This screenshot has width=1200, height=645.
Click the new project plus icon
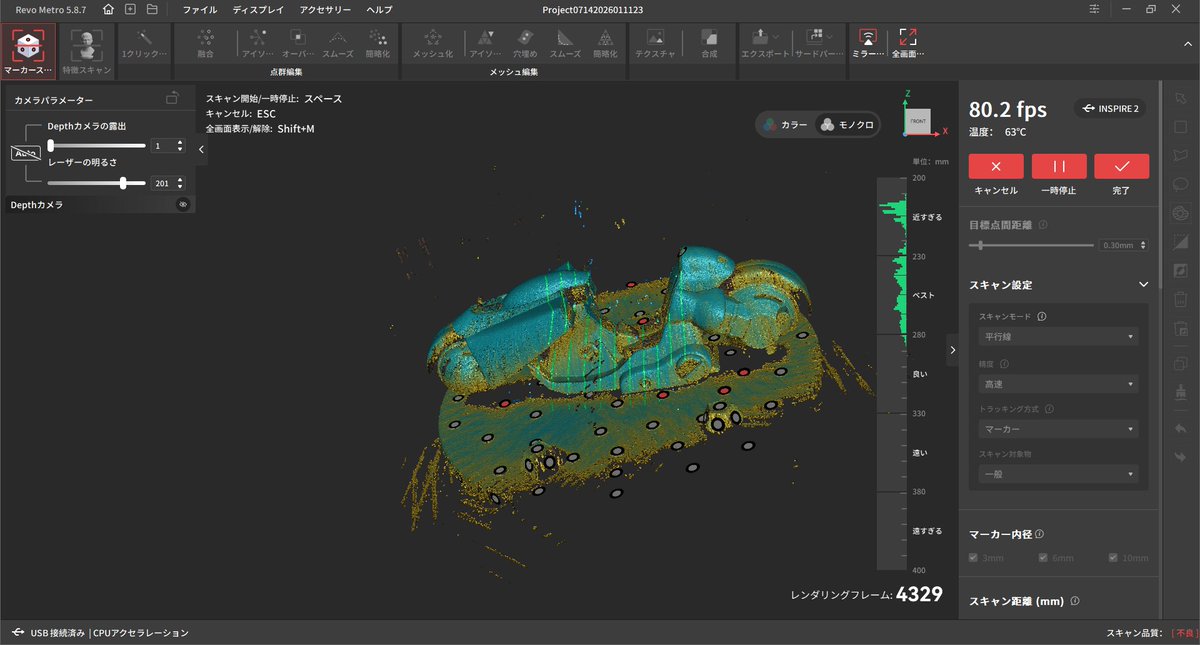click(x=130, y=9)
